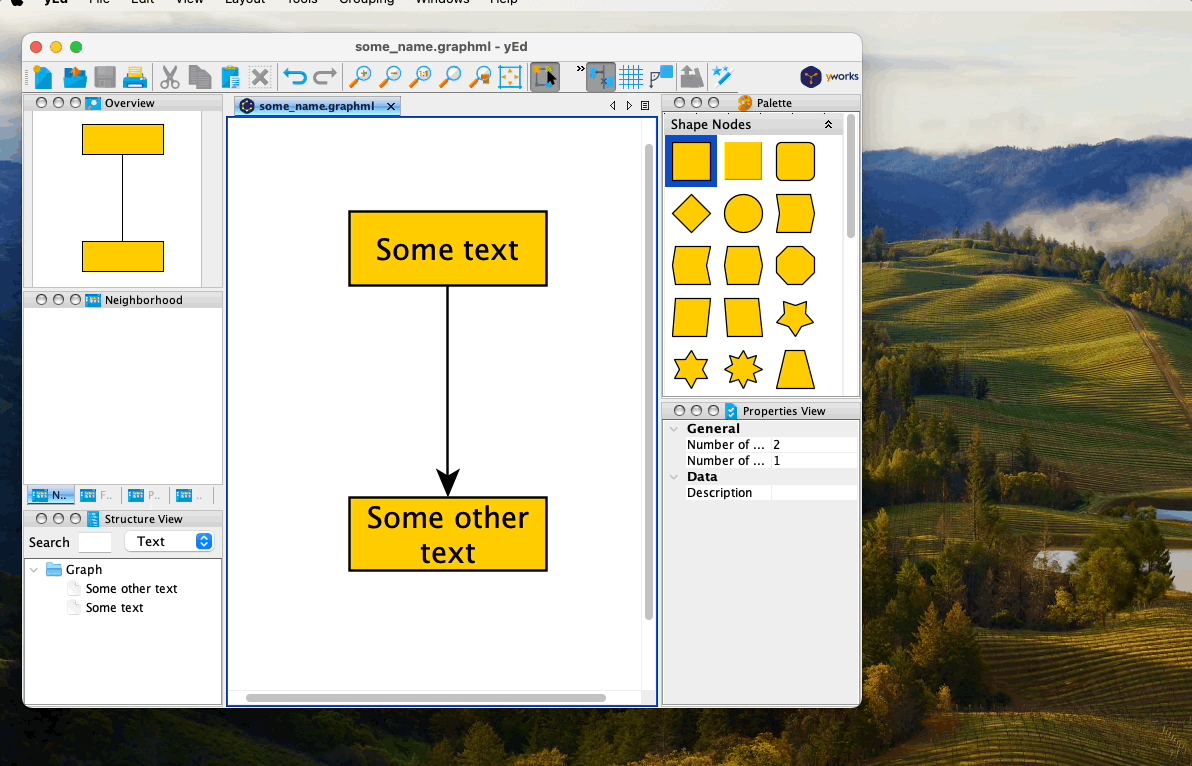
Task: Select the Star shape node in the palette
Action: pyautogui.click(x=795, y=316)
